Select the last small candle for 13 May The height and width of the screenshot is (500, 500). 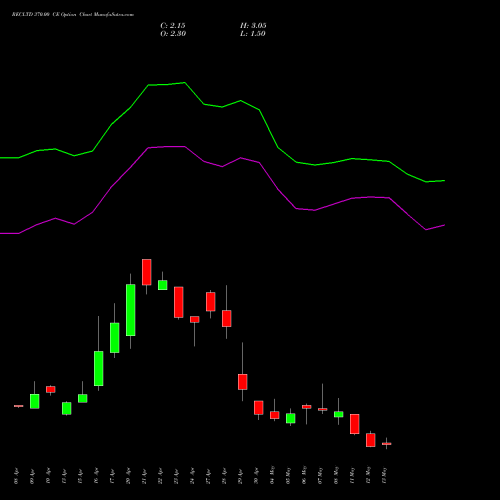click(387, 444)
